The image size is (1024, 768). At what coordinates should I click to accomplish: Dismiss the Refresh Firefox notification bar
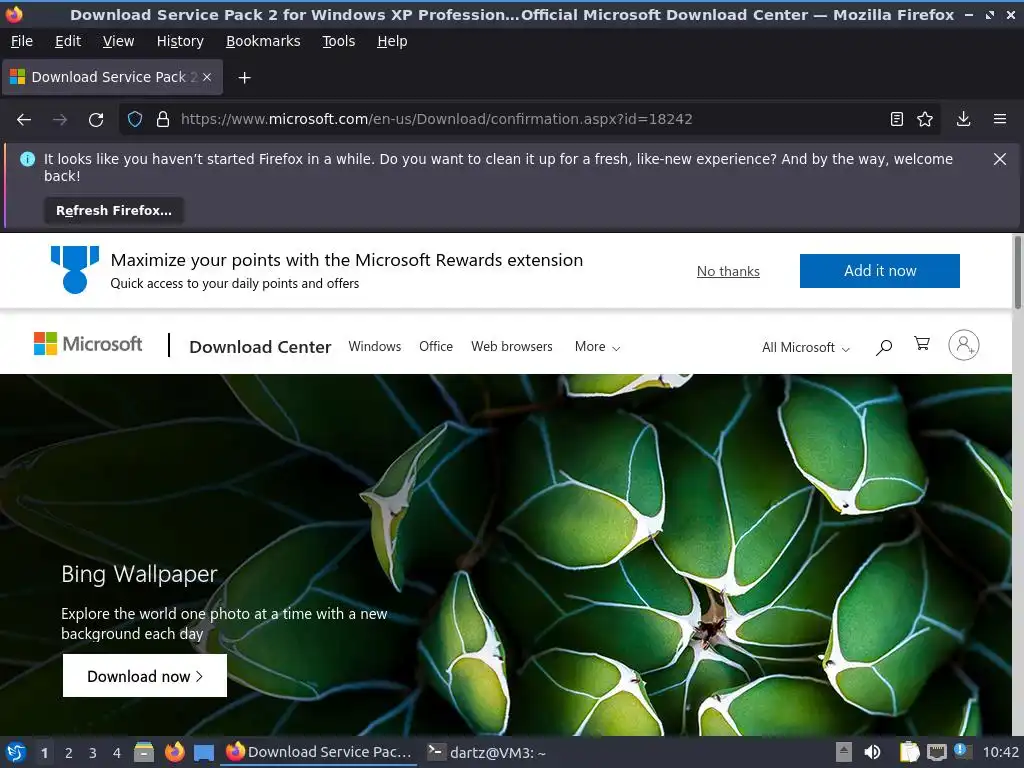[1000, 159]
